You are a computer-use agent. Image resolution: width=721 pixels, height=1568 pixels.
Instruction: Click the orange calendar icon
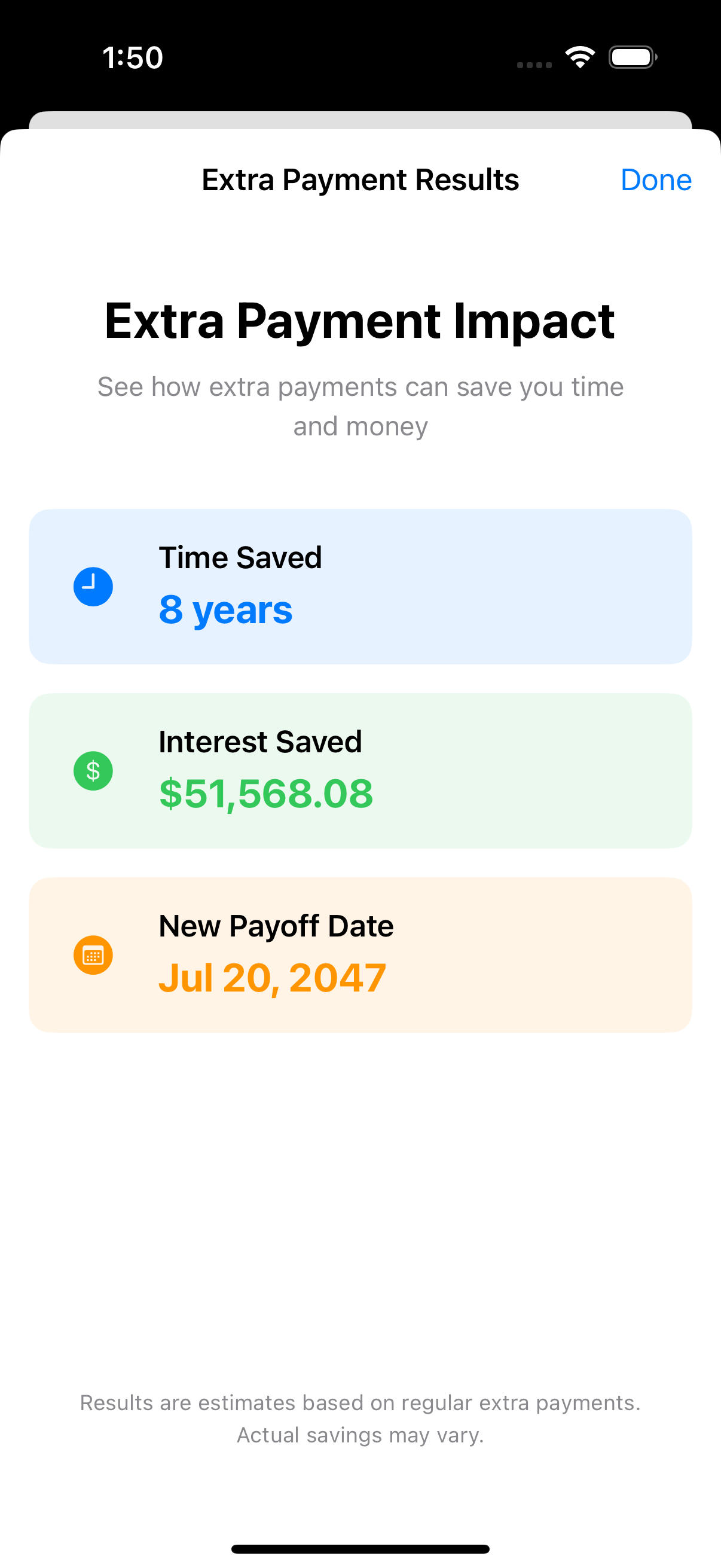click(x=93, y=955)
